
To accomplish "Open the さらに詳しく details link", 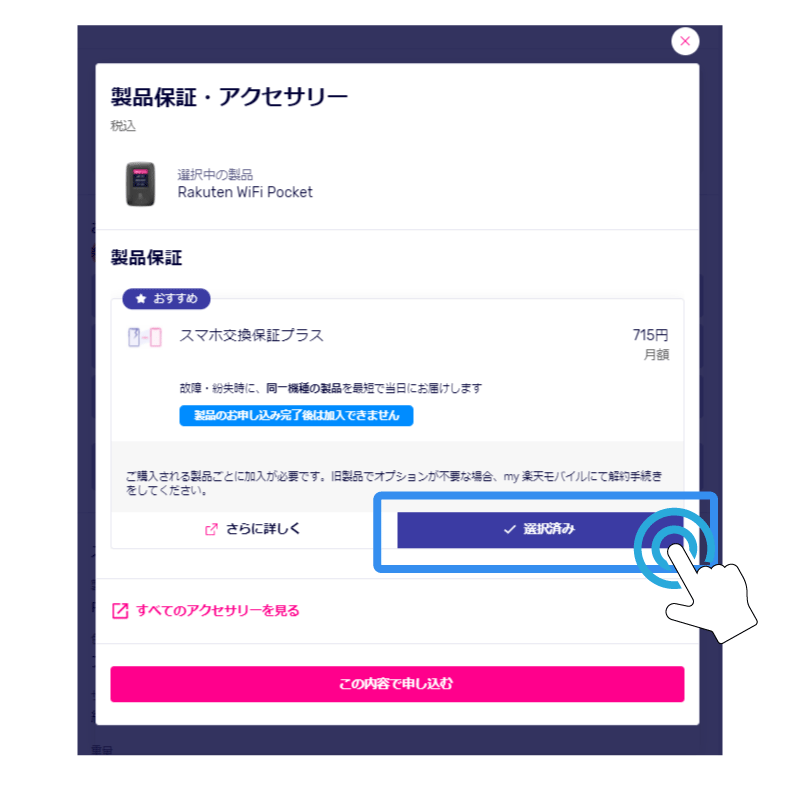I will click(x=253, y=529).
